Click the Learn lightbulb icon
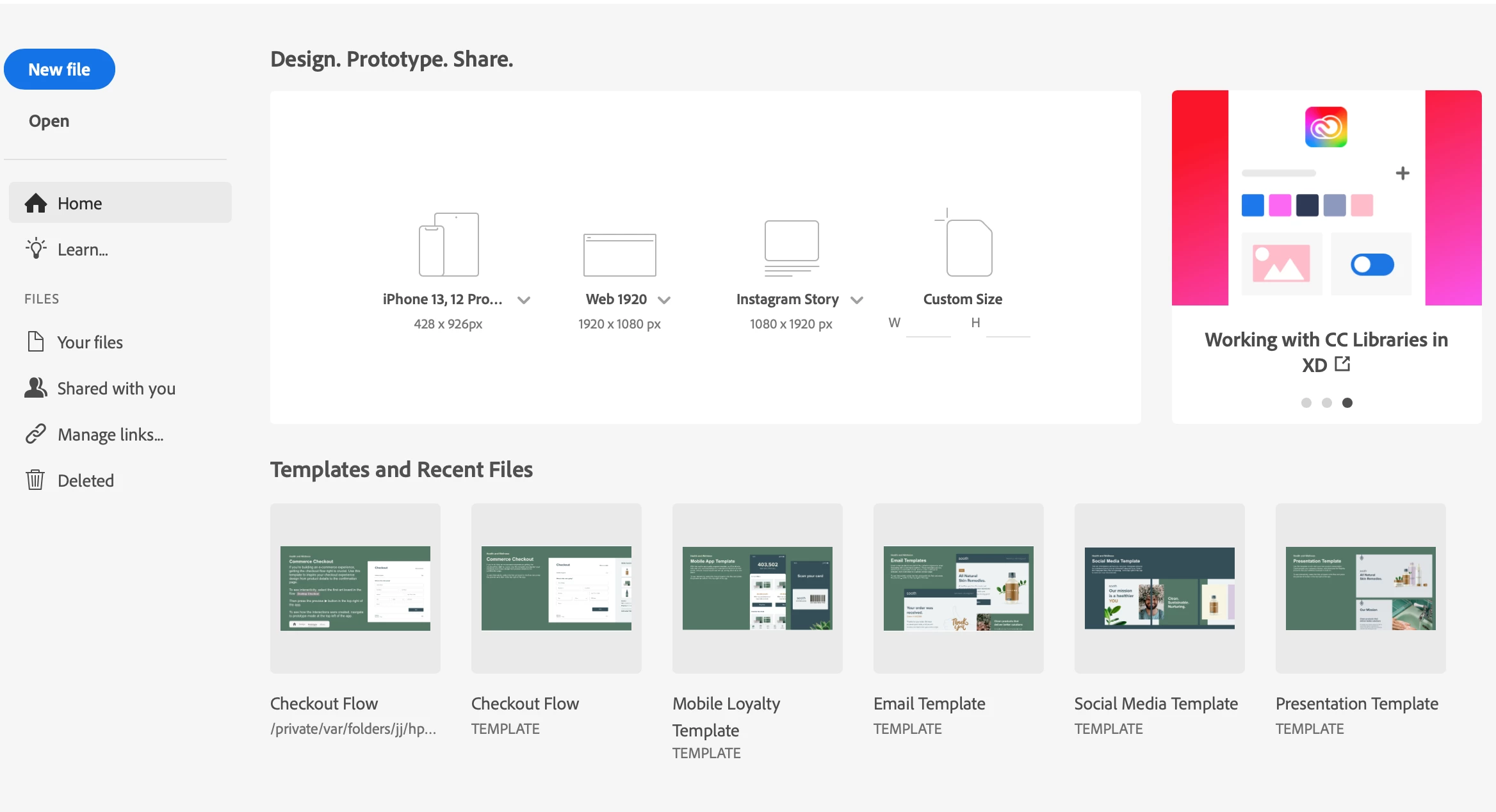Viewport: 1496px width, 812px height. click(x=36, y=248)
